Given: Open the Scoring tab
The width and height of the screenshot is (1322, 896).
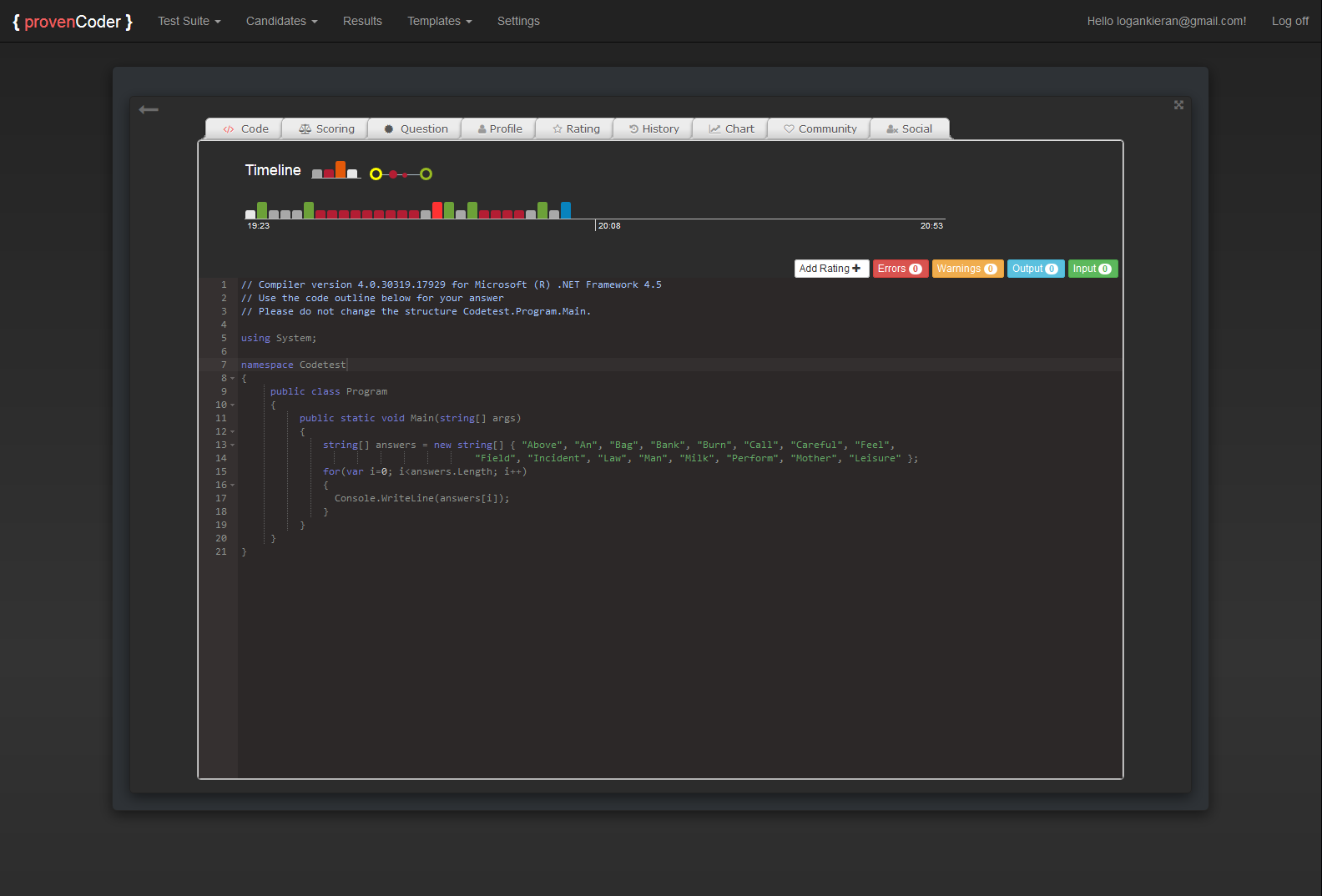Looking at the screenshot, I should click(x=326, y=128).
